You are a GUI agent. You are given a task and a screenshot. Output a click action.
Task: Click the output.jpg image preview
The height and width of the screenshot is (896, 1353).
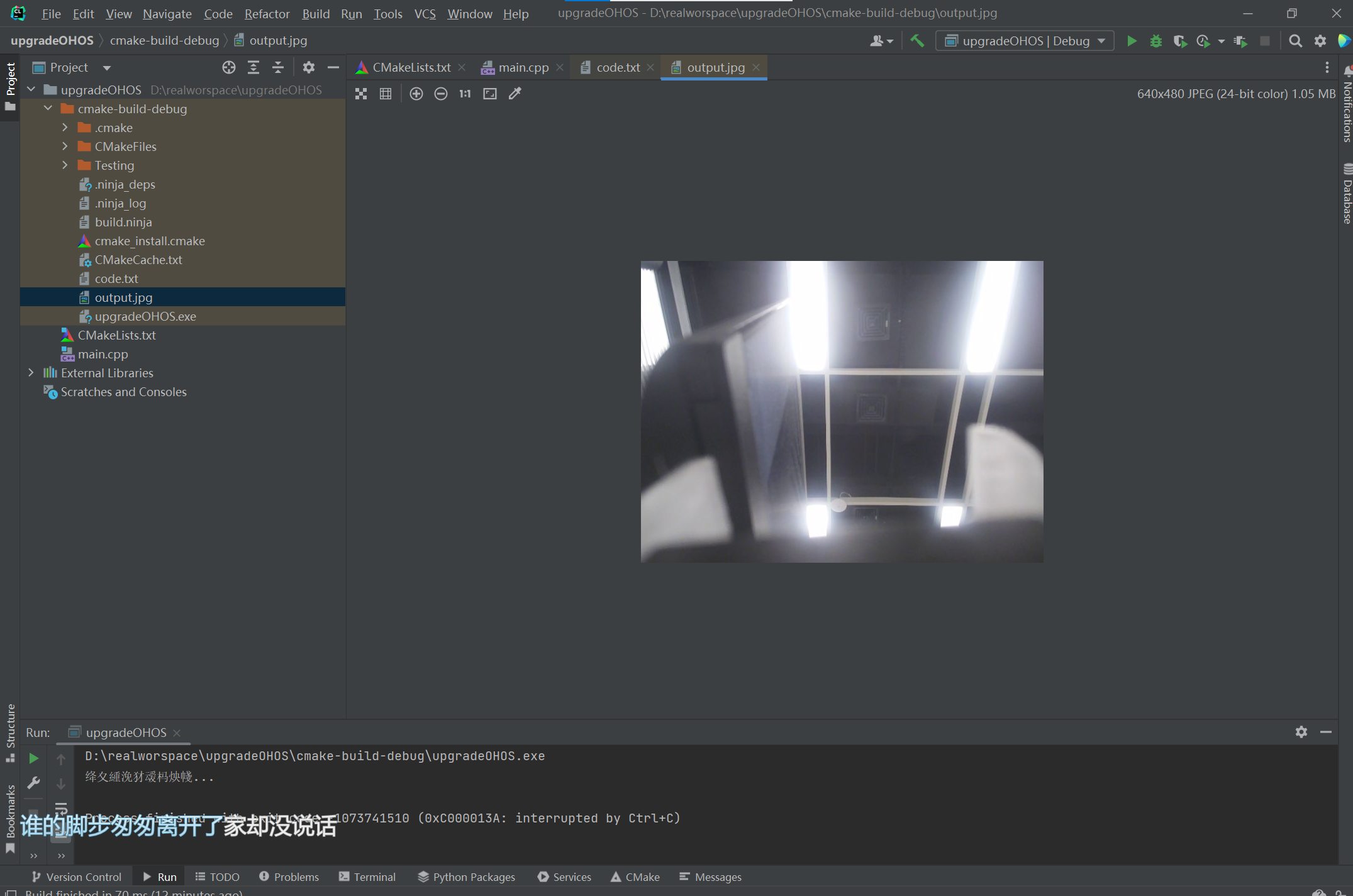click(842, 411)
